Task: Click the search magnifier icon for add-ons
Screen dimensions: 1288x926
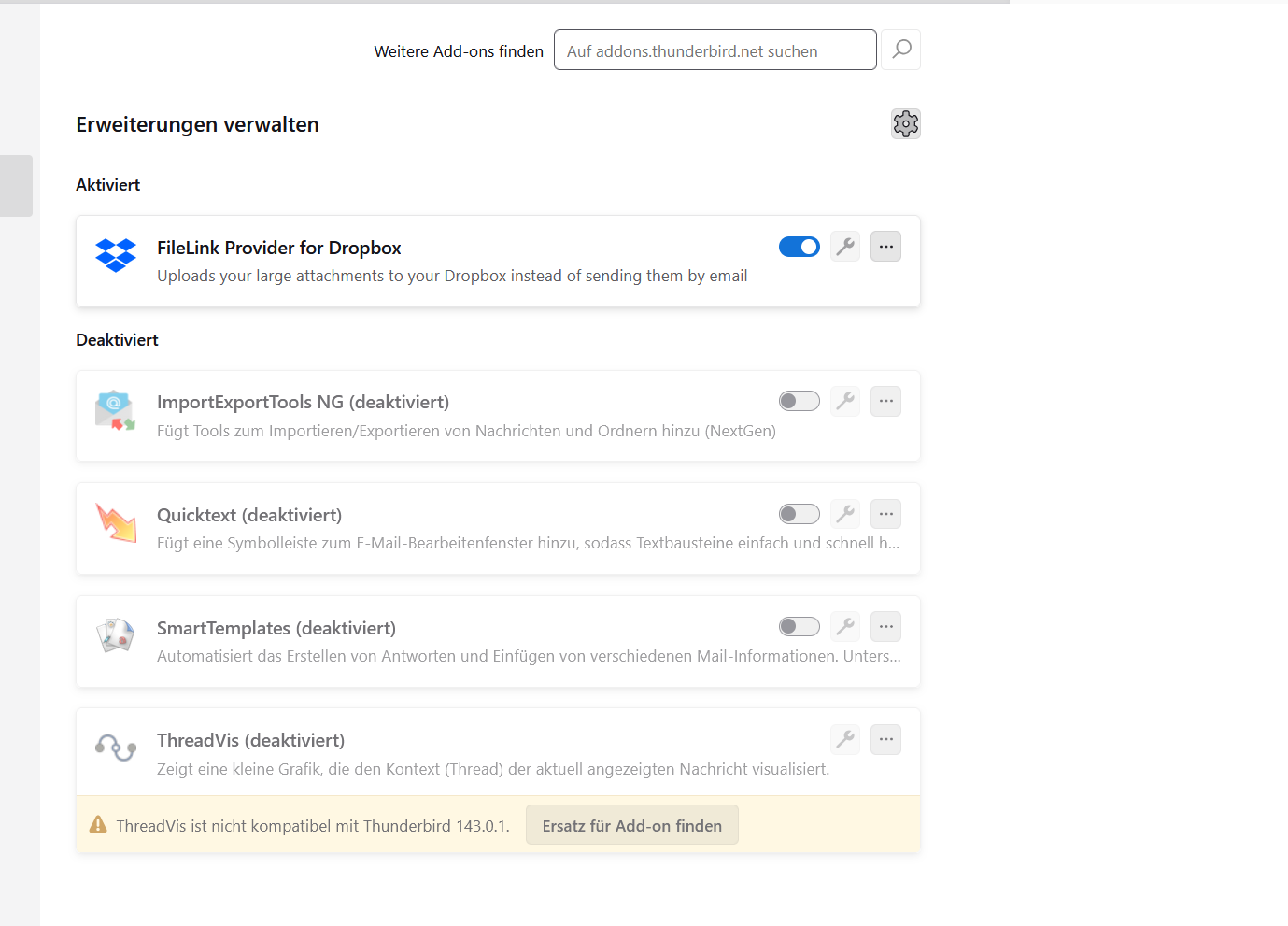Action: pos(901,50)
